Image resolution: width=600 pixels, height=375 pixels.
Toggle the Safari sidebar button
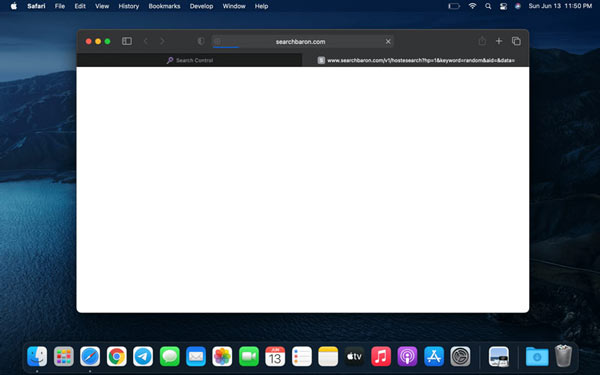pyautogui.click(x=127, y=41)
